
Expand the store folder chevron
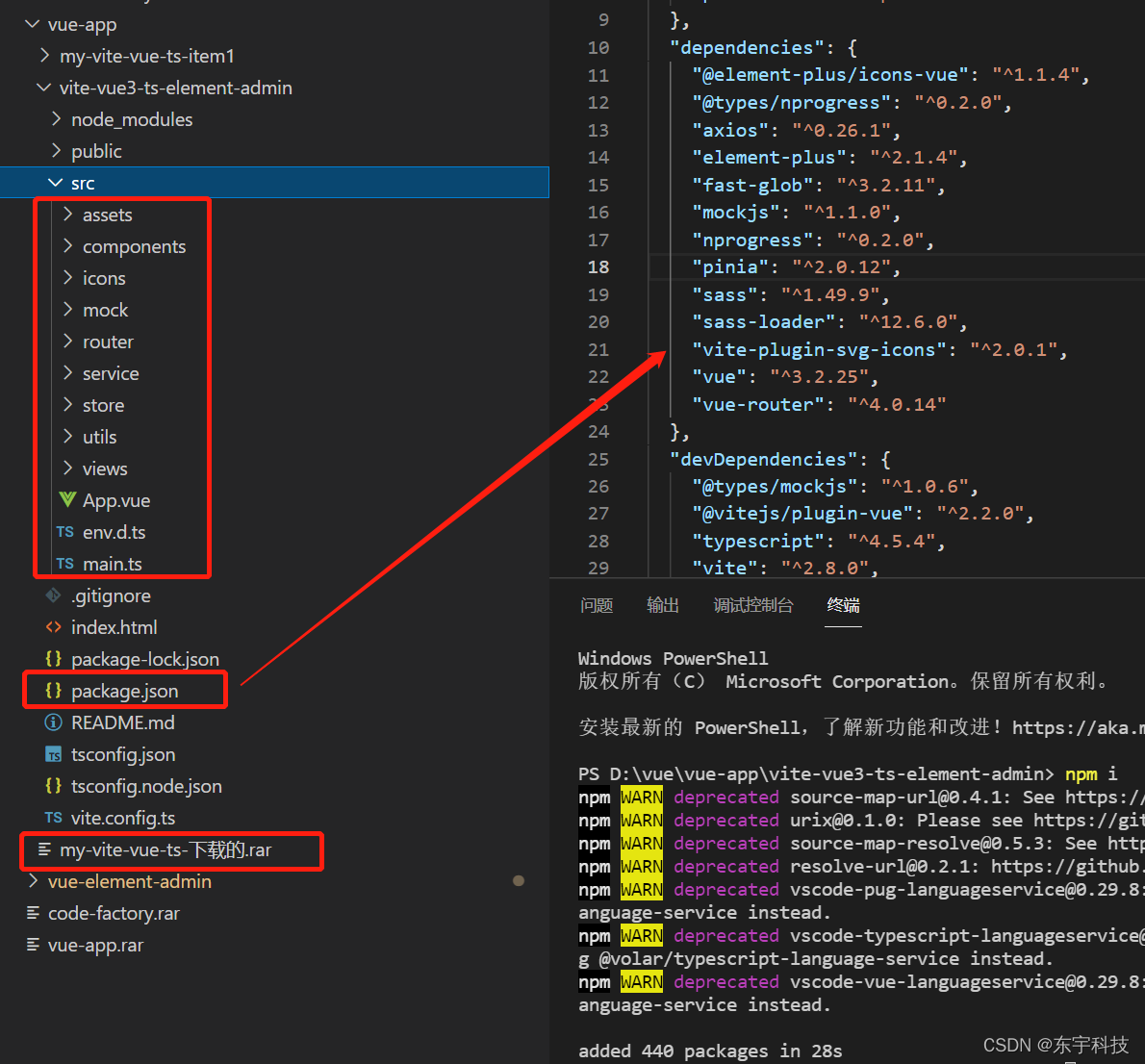68,405
